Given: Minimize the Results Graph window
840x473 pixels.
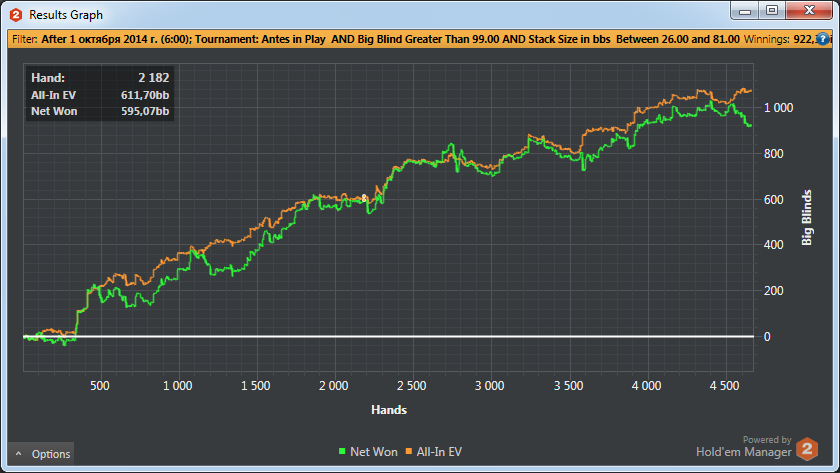Looking at the screenshot, I should (744, 11).
